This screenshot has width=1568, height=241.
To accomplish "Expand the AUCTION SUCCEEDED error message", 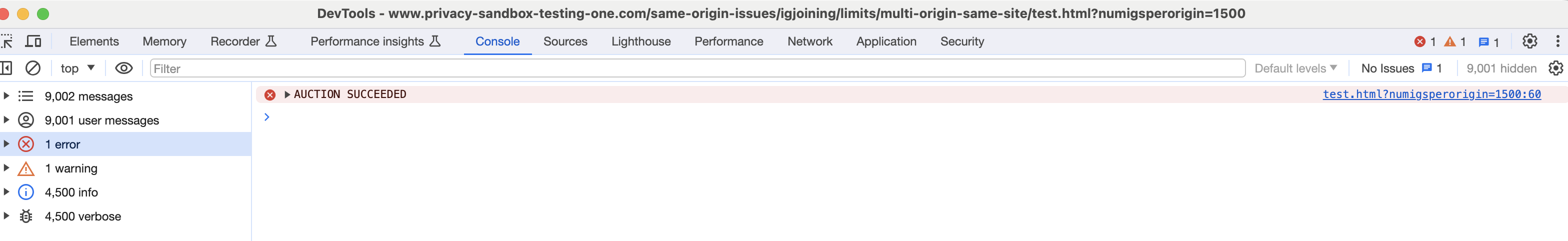I will point(287,94).
